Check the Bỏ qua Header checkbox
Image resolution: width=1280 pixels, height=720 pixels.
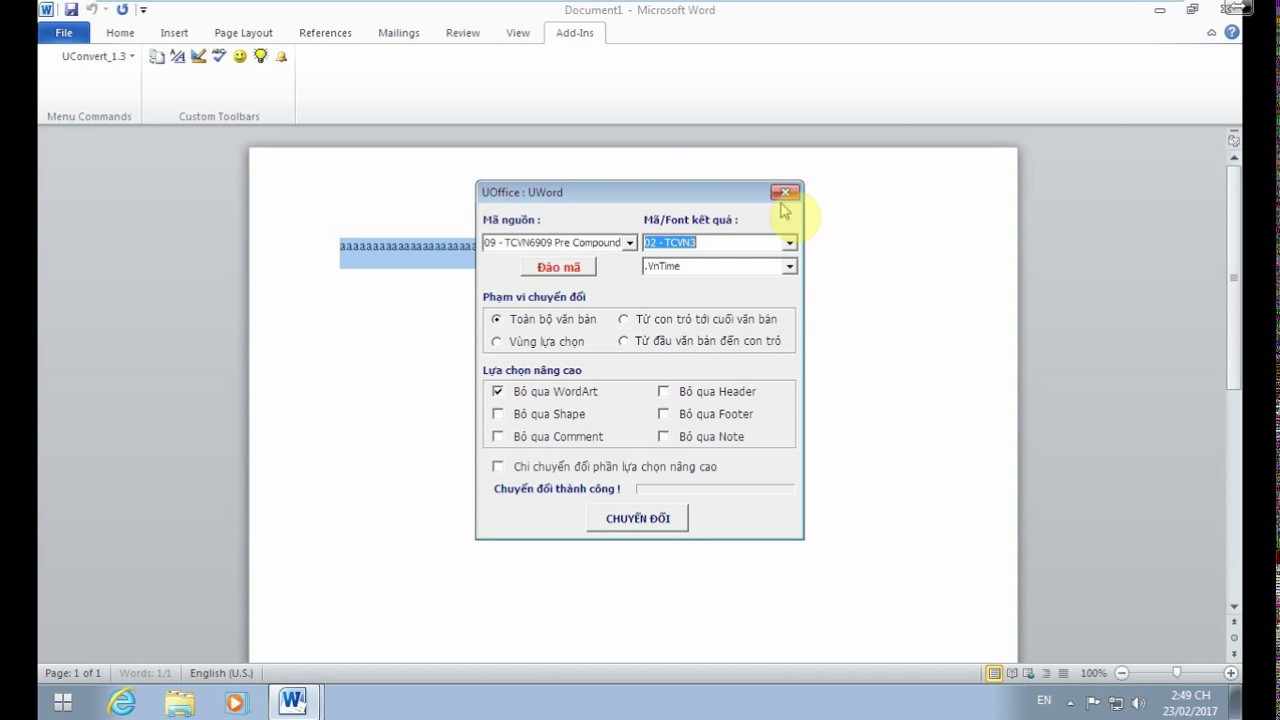(x=663, y=391)
